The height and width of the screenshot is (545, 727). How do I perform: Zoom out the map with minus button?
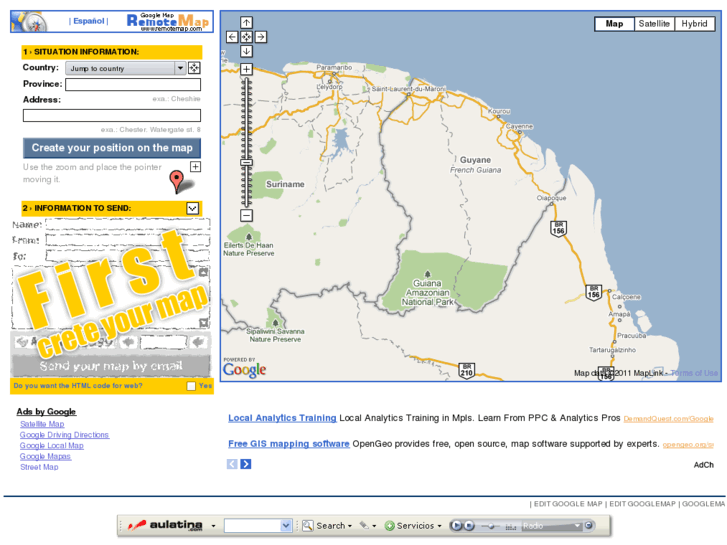point(246,215)
